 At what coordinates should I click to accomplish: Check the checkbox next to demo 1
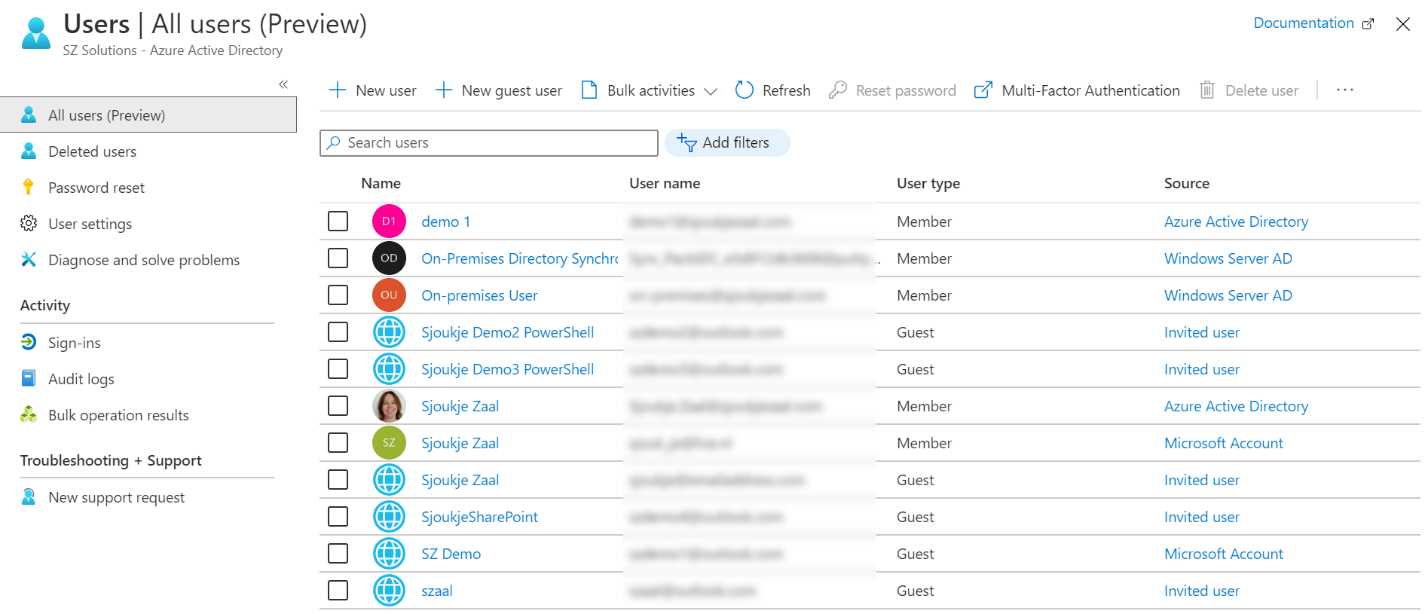tap(338, 221)
